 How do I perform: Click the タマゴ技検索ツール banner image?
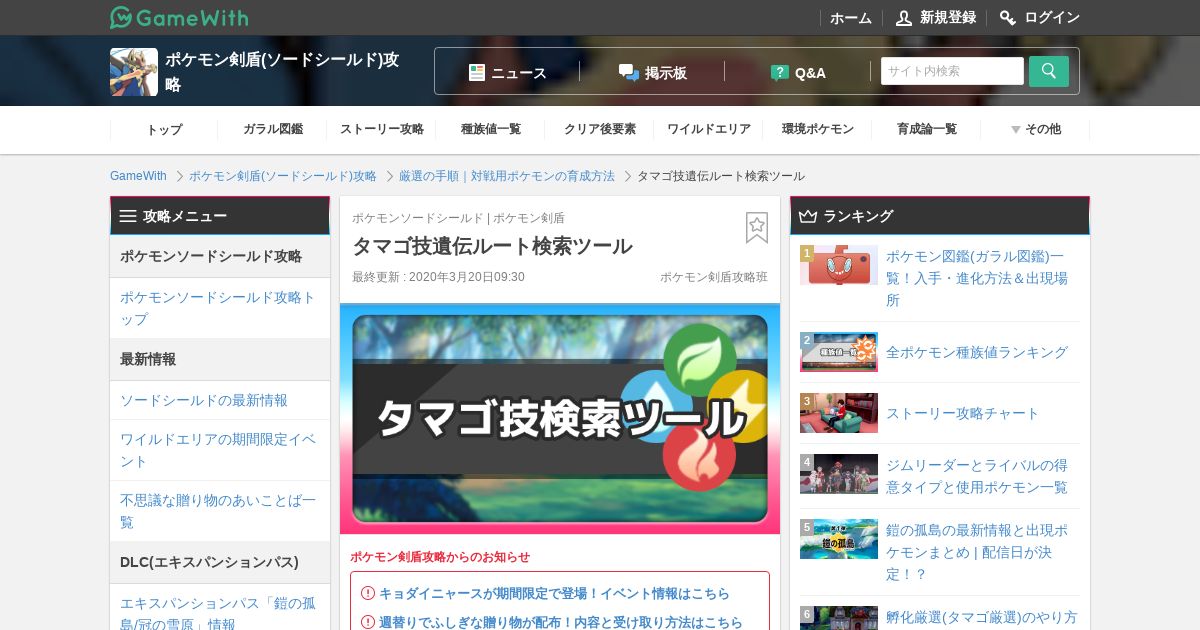560,419
